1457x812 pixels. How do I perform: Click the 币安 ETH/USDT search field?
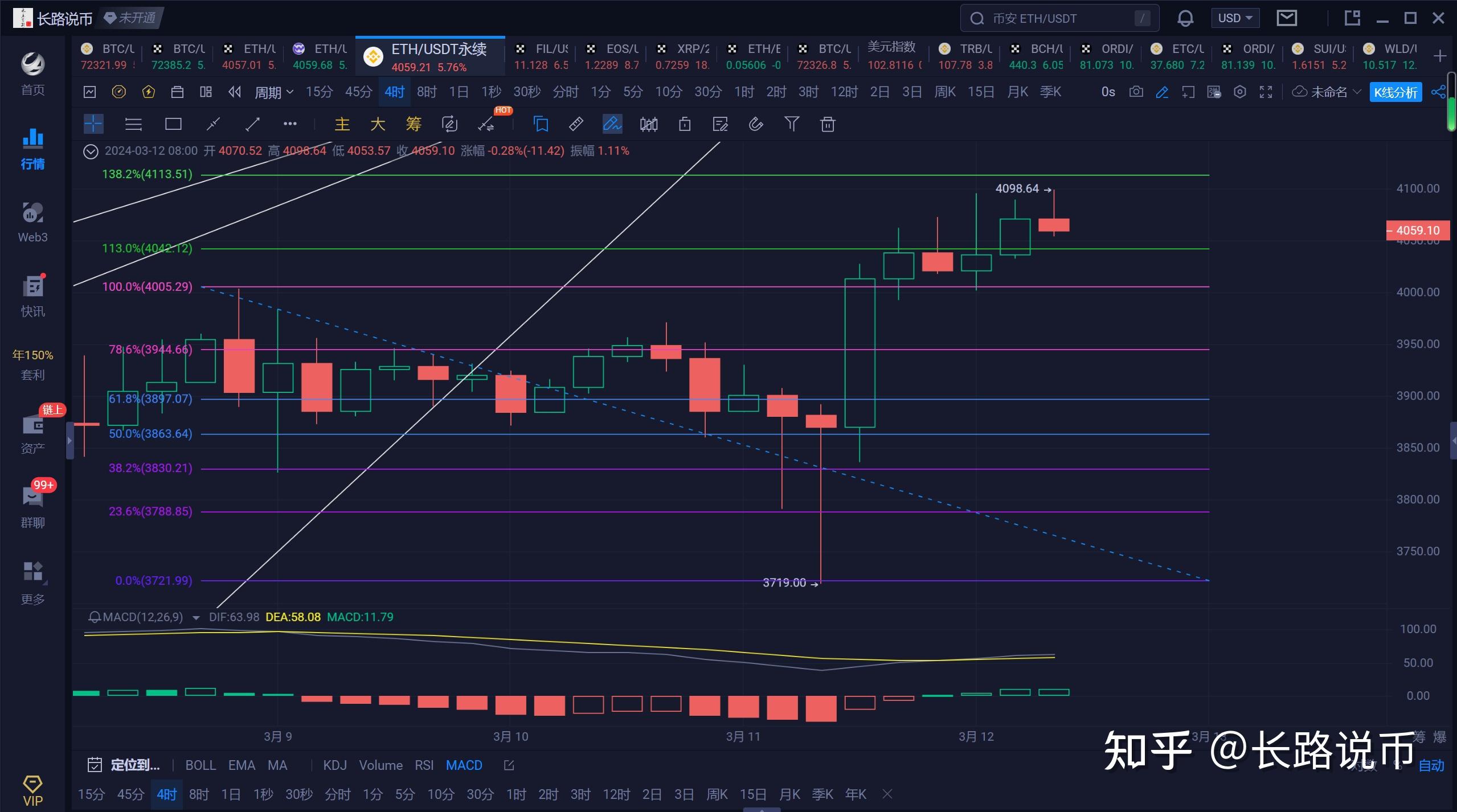(1059, 18)
